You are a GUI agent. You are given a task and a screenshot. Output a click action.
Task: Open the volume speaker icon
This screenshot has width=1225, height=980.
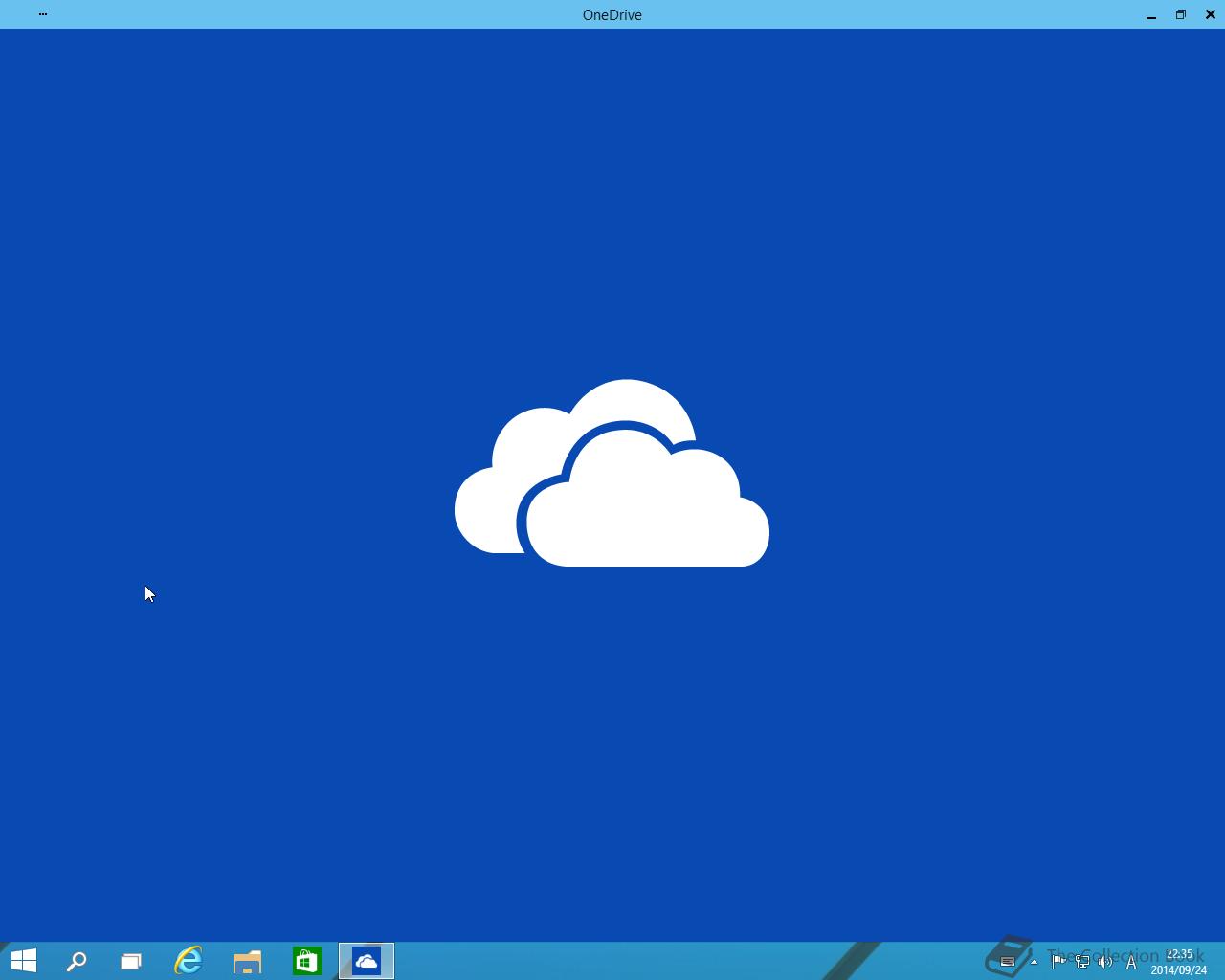1106,962
